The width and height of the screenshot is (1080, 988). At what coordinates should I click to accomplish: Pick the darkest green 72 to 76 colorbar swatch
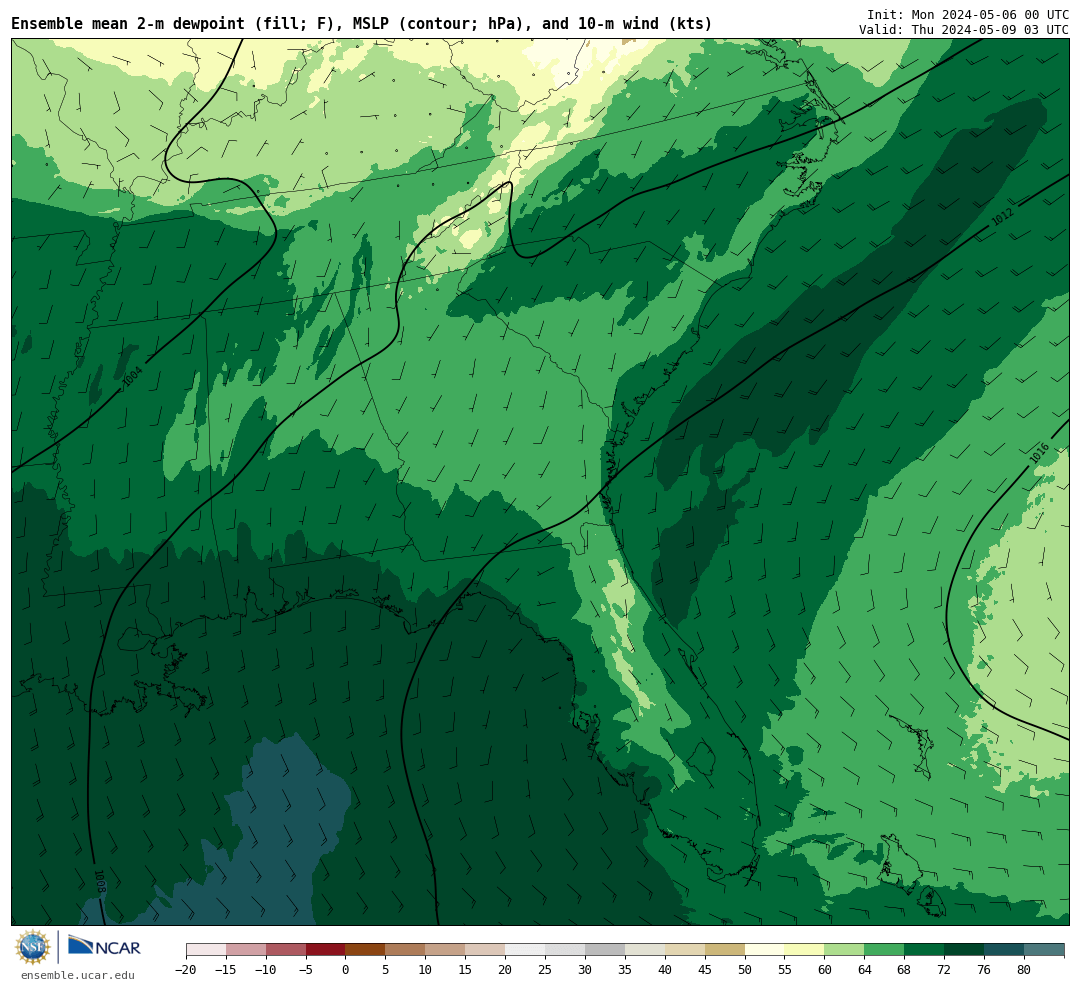[964, 950]
